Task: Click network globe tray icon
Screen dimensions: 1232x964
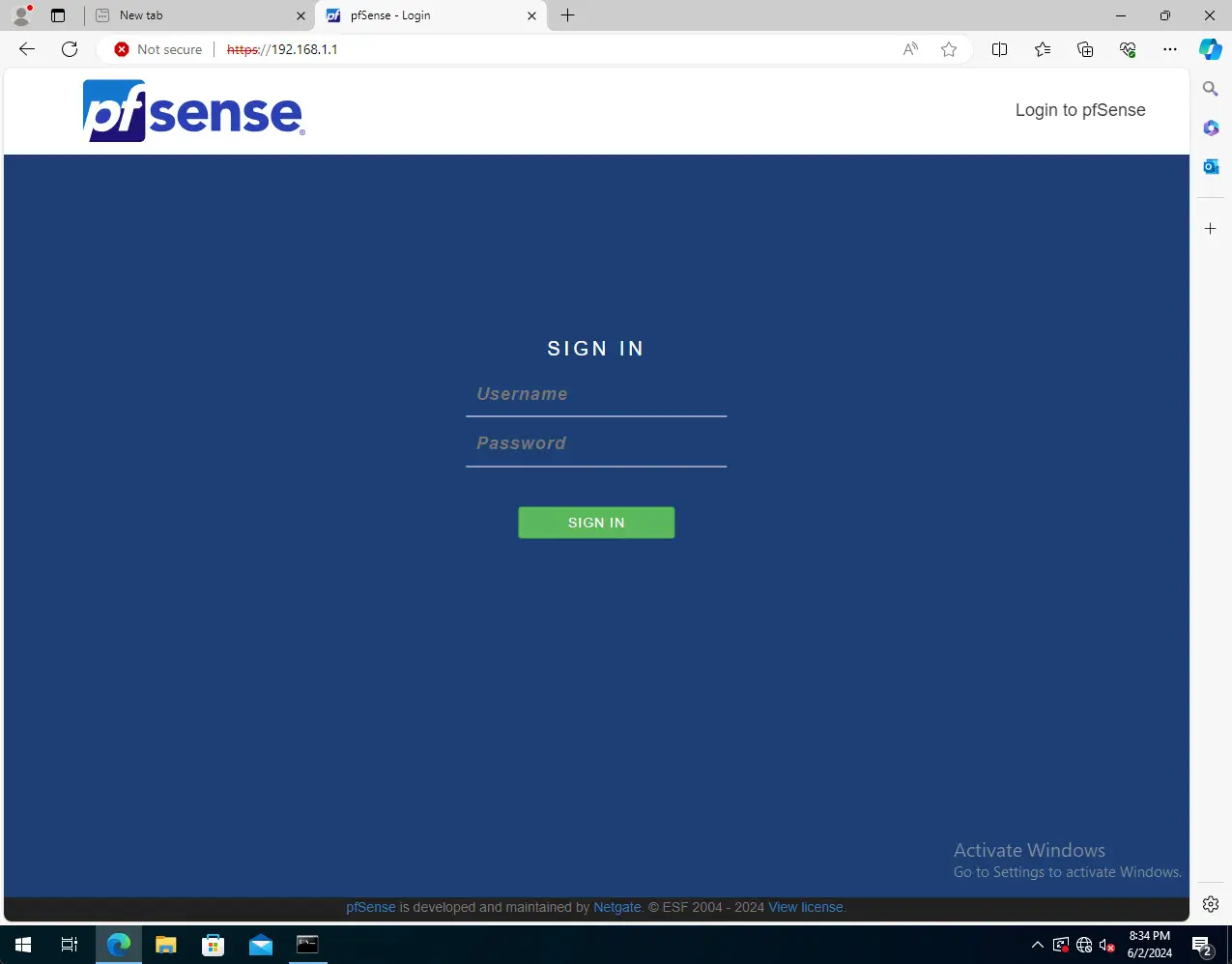Action: 1084,945
